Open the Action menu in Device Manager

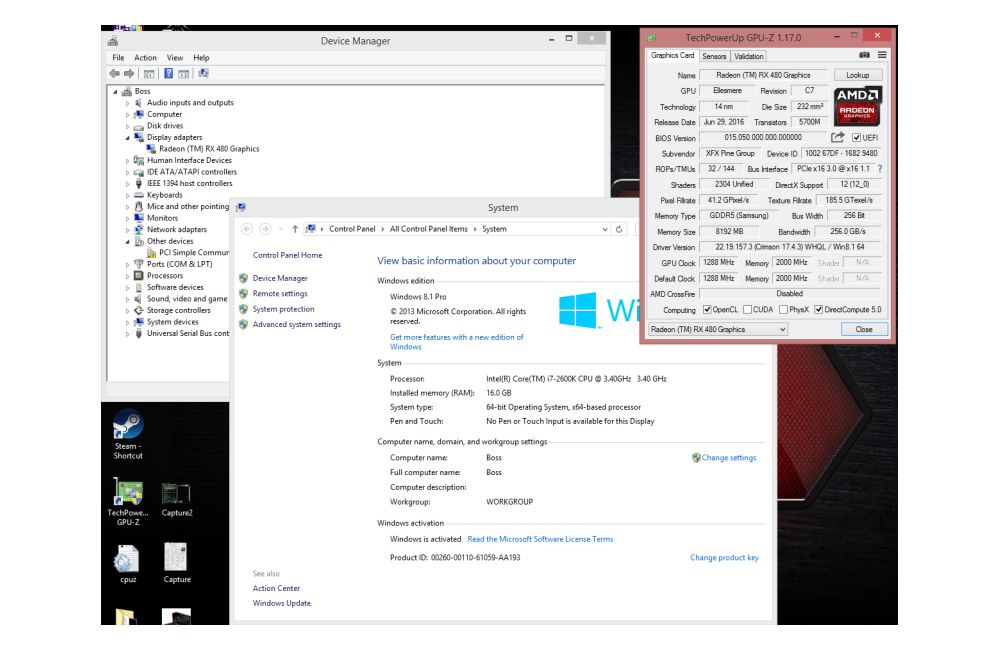(146, 58)
